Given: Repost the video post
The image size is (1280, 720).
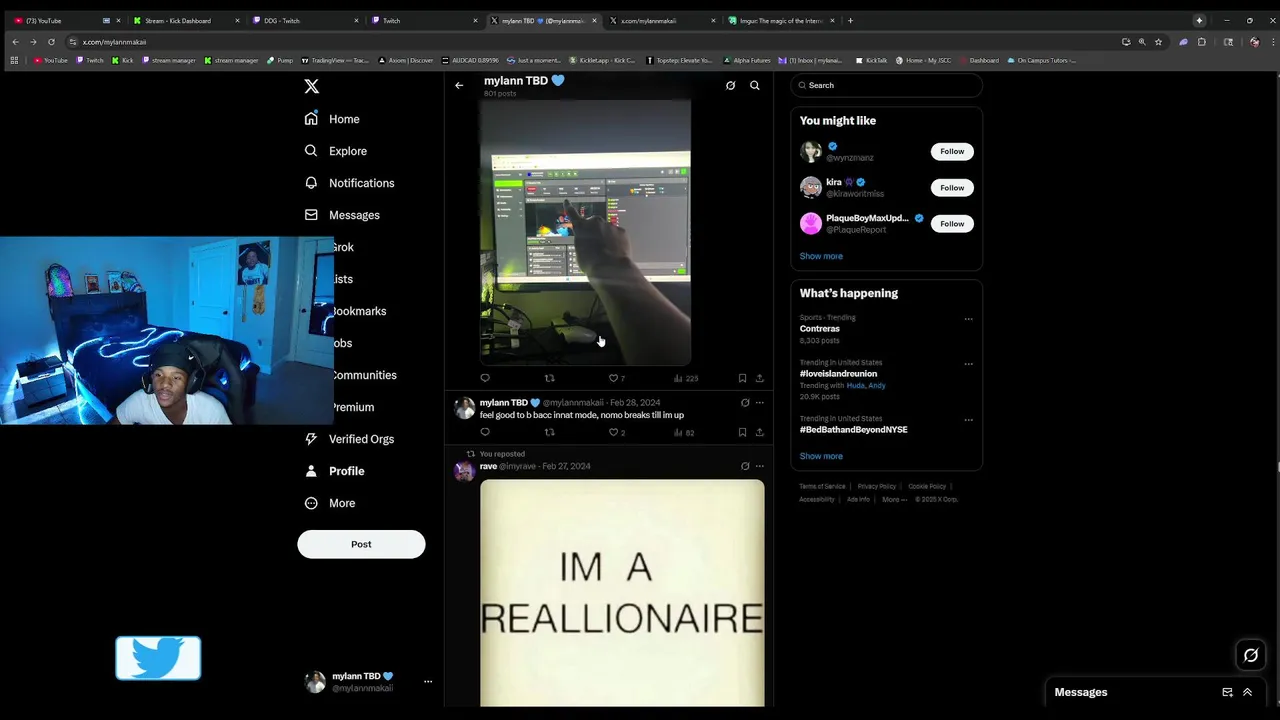Looking at the screenshot, I should (549, 378).
